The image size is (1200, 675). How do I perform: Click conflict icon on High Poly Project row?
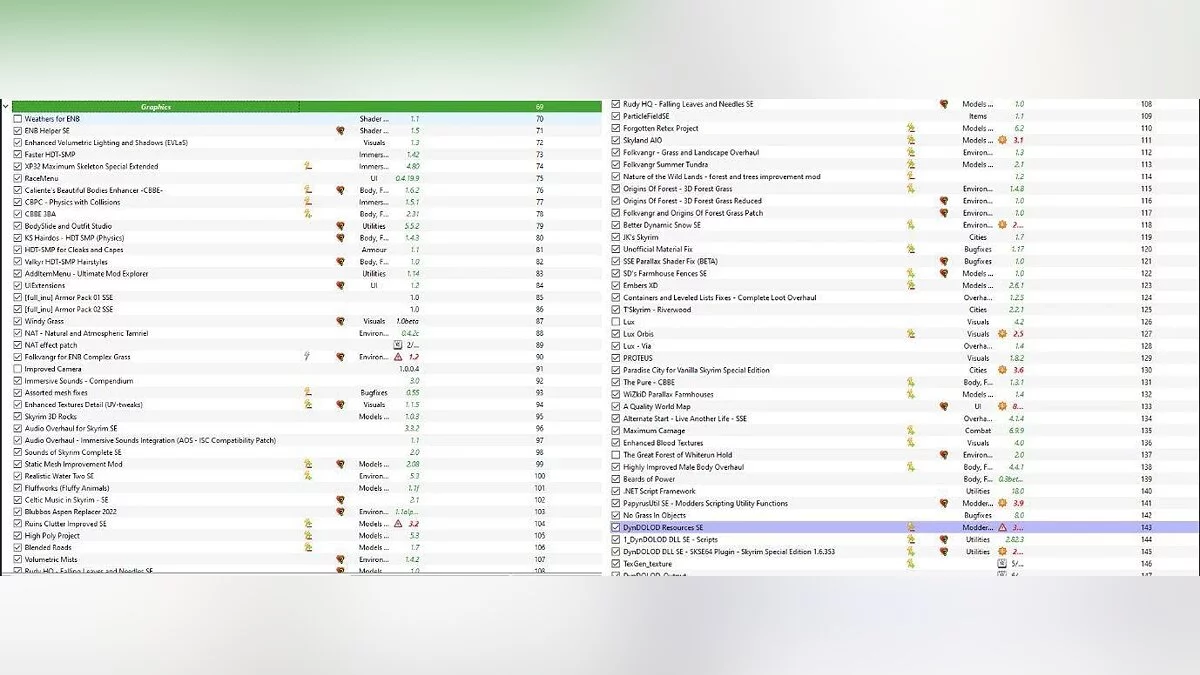[309, 536]
